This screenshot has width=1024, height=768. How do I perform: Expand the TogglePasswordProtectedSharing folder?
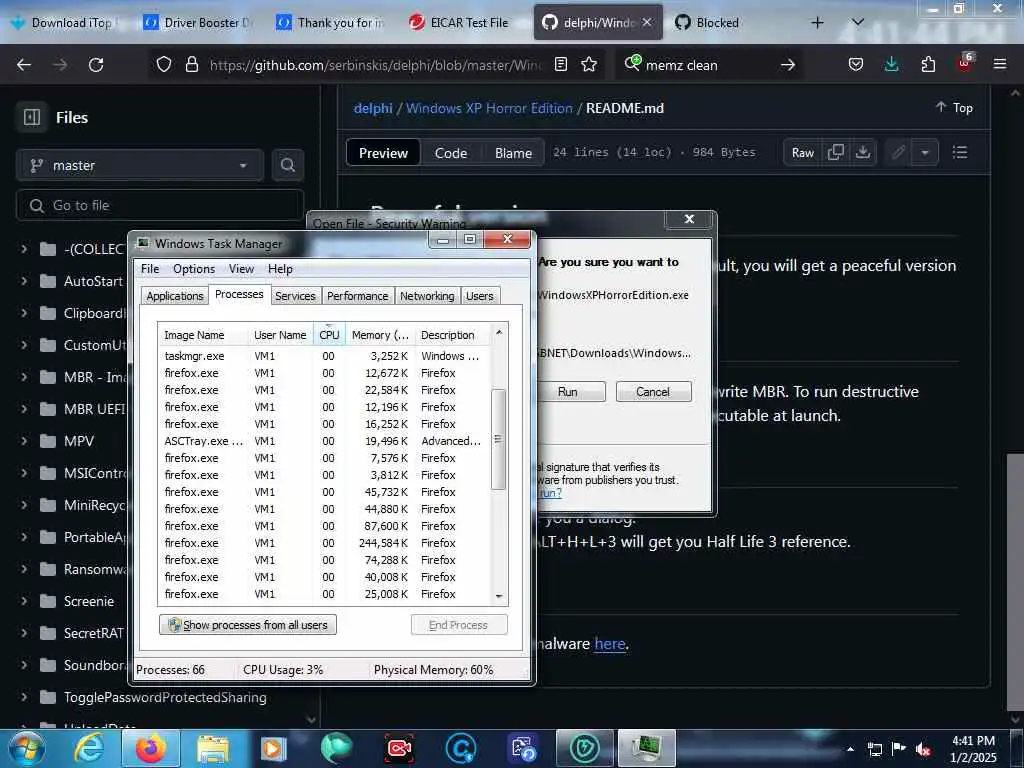(x=24, y=697)
